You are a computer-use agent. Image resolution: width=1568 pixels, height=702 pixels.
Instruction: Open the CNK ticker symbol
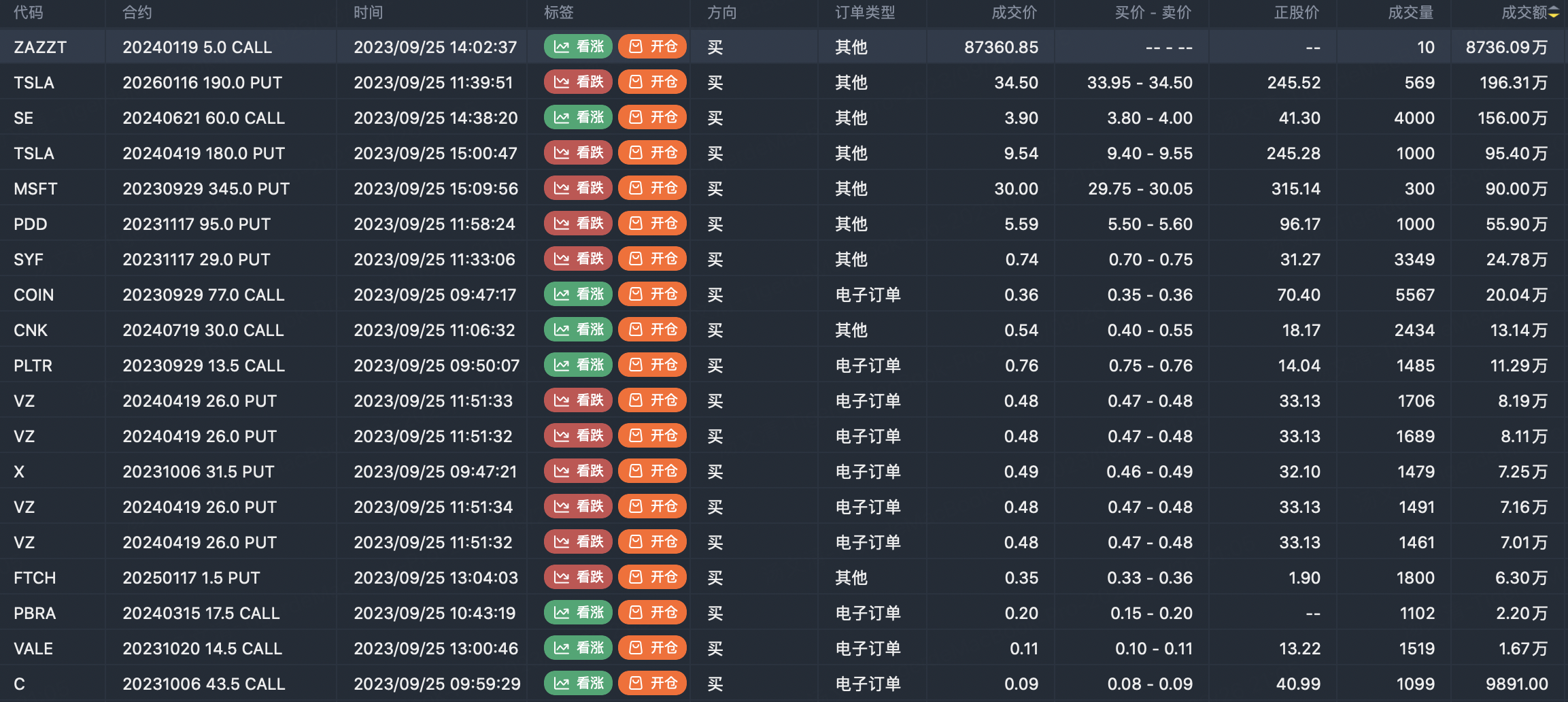31,330
